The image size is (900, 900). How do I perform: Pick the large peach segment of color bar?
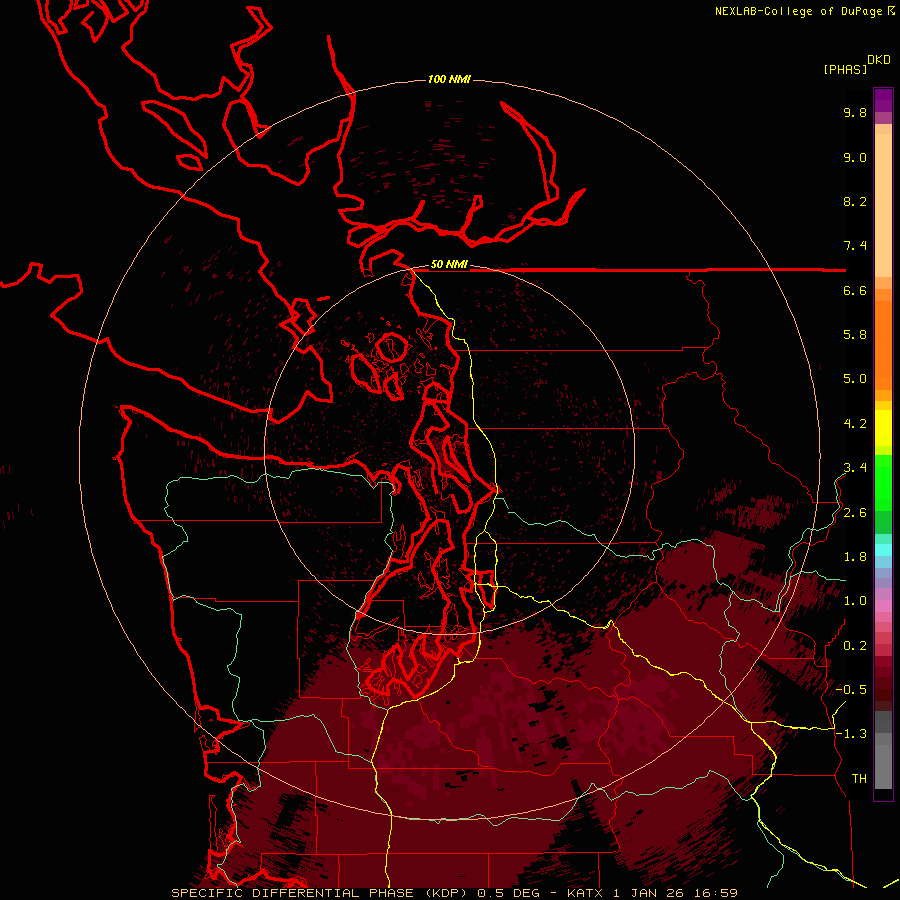click(x=883, y=205)
